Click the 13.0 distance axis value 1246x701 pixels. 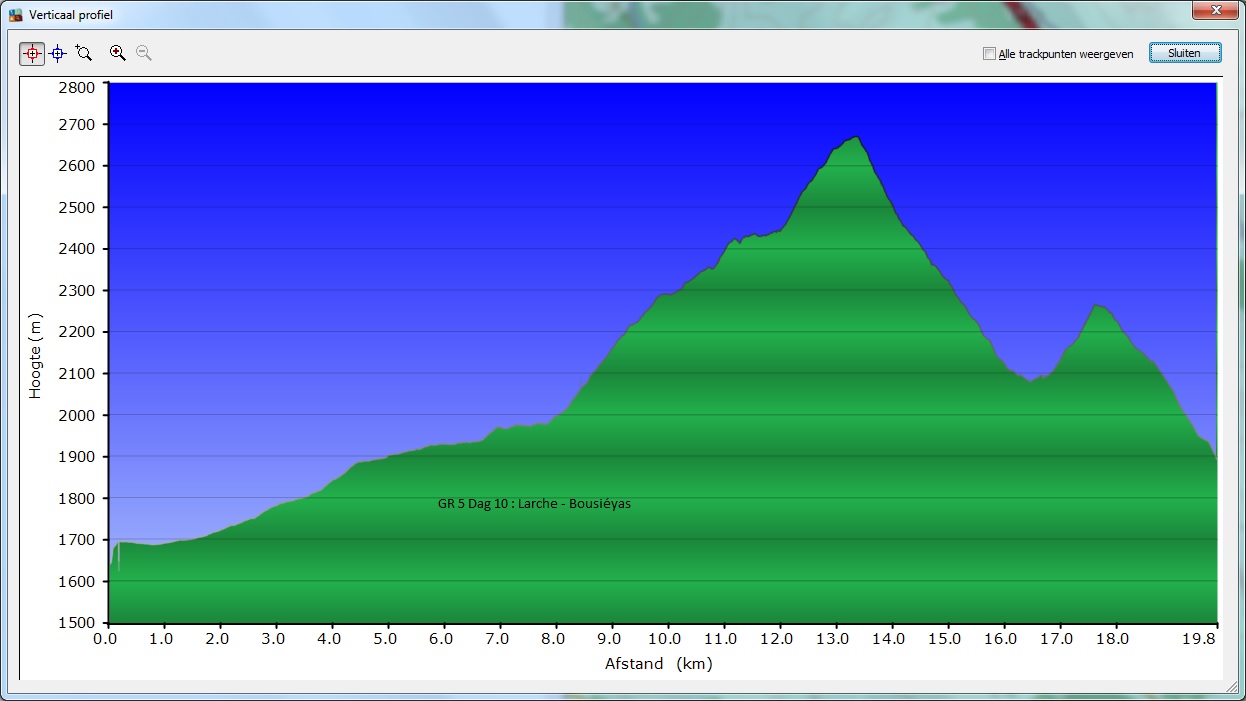(831, 639)
